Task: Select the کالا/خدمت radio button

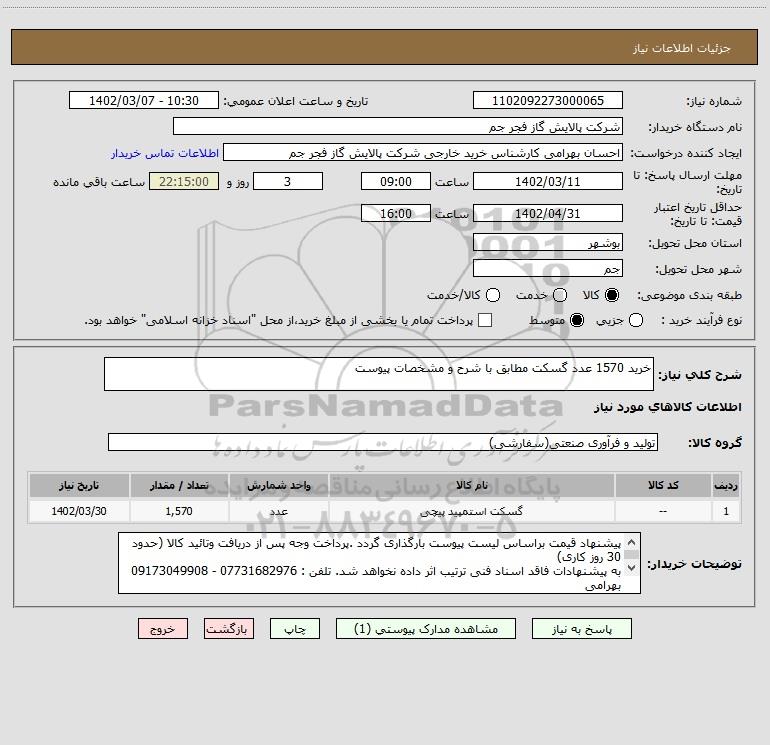Action: tap(493, 295)
